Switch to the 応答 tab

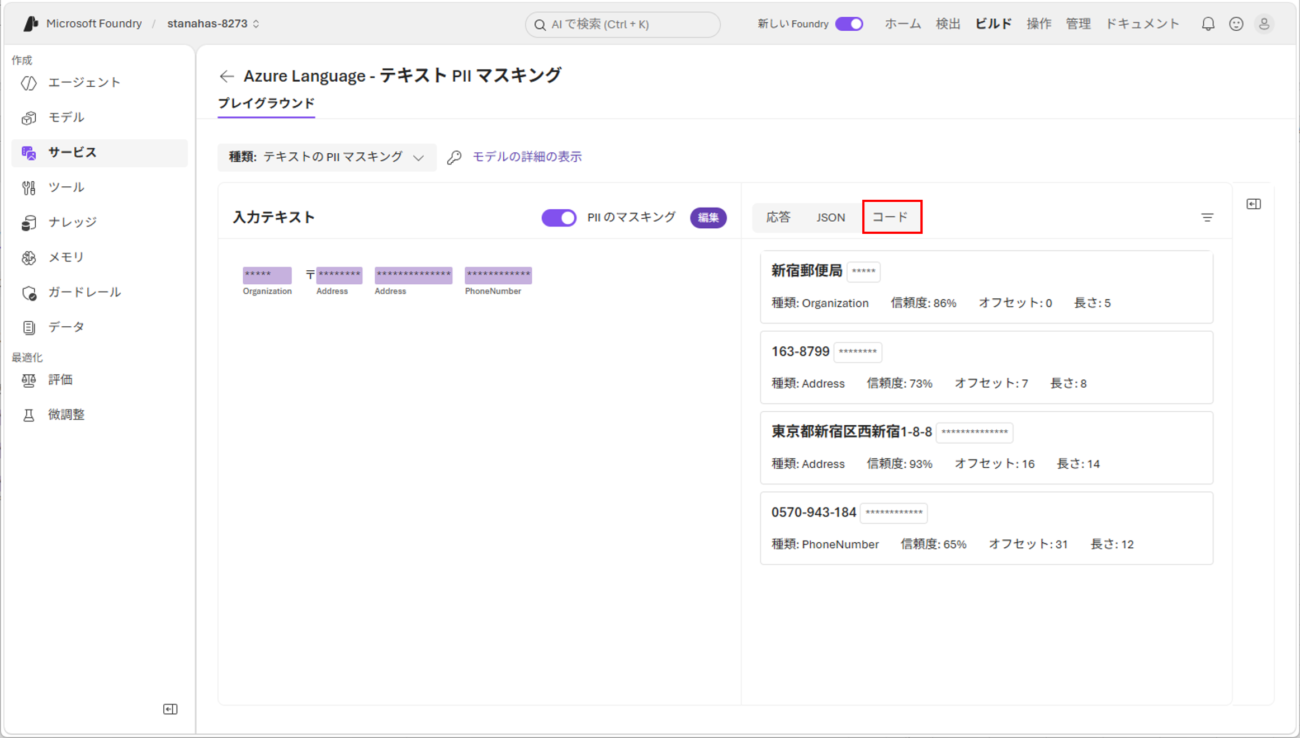click(x=778, y=217)
